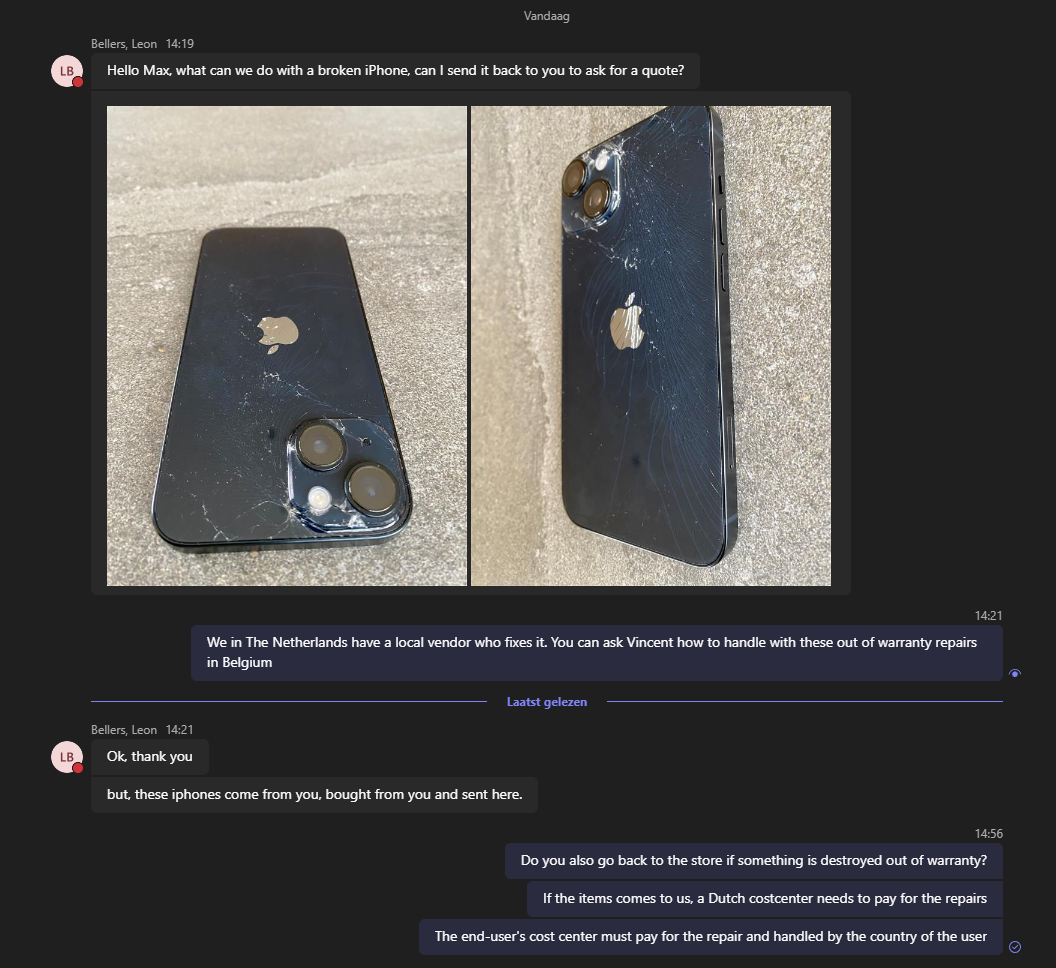Click the red presence dot on top avatar
This screenshot has height=968, width=1056.
(x=78, y=82)
